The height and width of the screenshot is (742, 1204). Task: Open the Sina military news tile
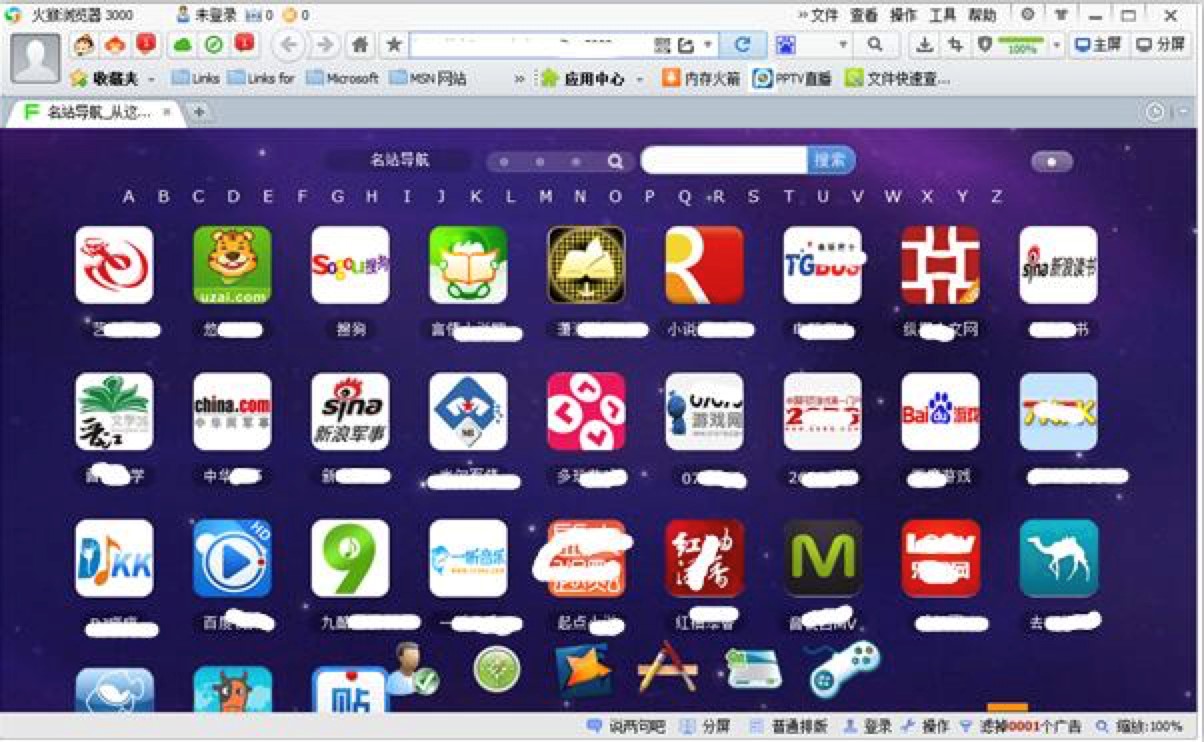pos(350,412)
